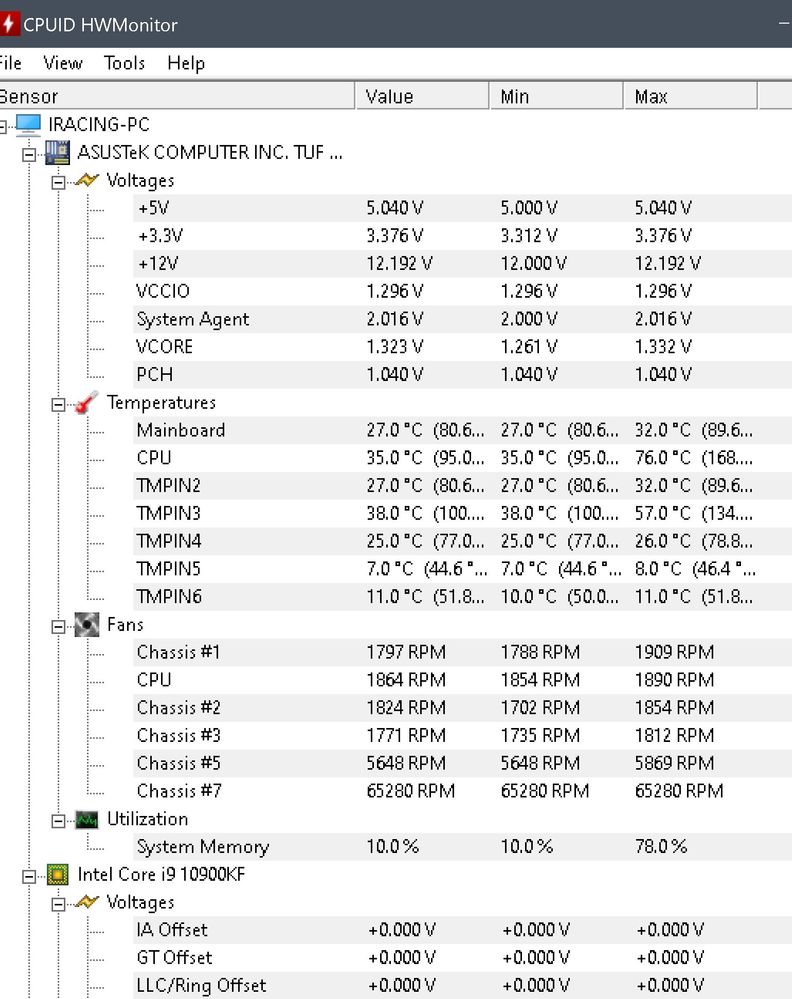
Task: Select the CPU fan row
Action: 462,680
